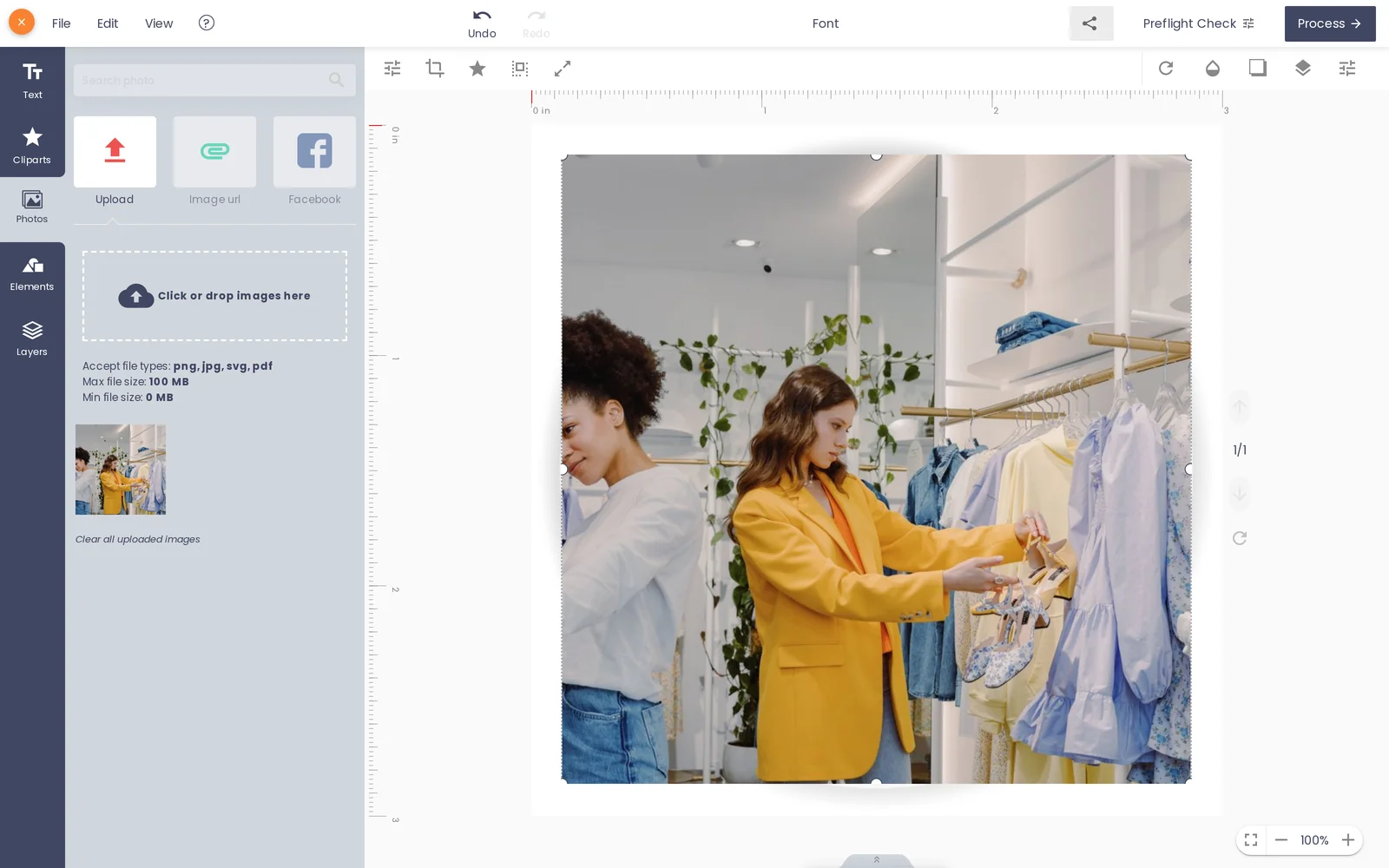Image resolution: width=1389 pixels, height=868 pixels.
Task: Click the star mask icon
Action: [x=477, y=68]
